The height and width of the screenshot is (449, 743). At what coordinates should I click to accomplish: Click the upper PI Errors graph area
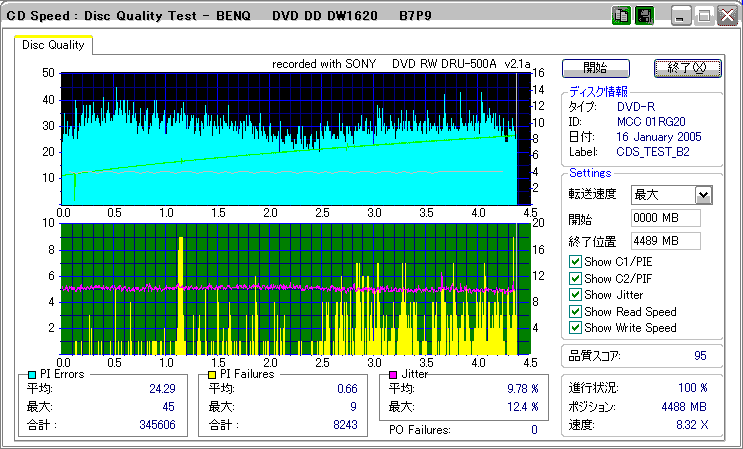pos(288,138)
